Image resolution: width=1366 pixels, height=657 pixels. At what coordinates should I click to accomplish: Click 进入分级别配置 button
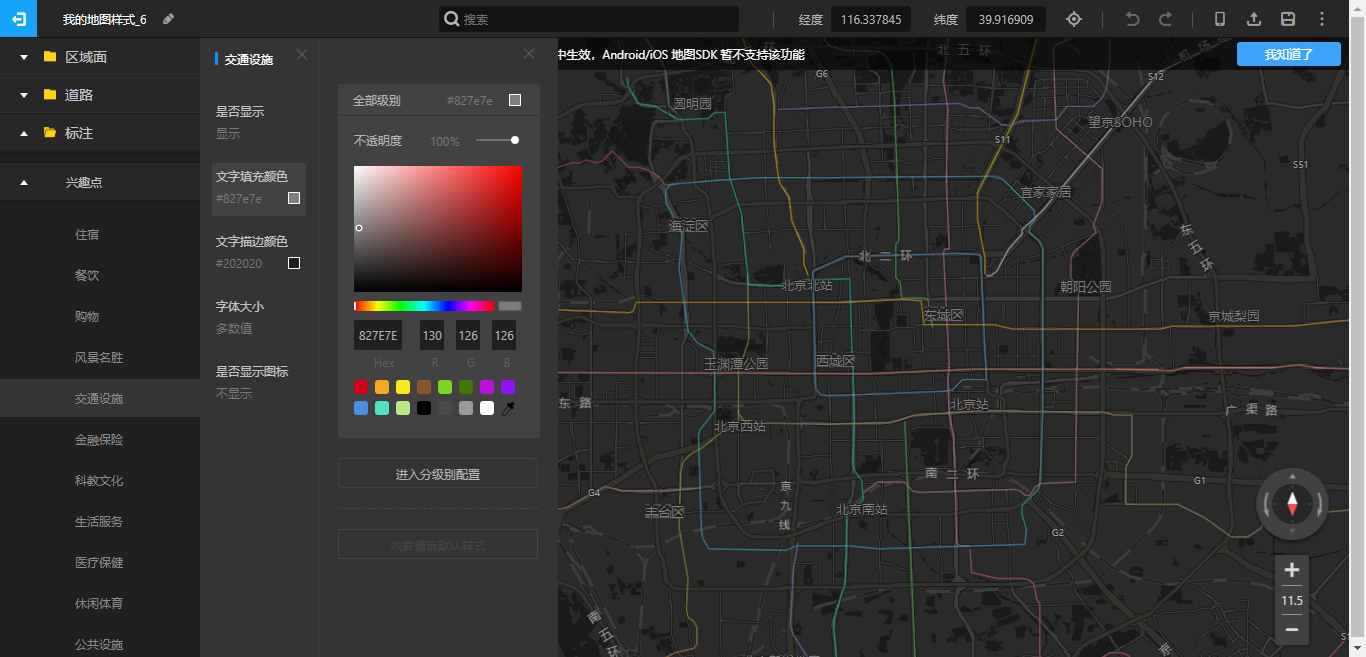pos(438,474)
